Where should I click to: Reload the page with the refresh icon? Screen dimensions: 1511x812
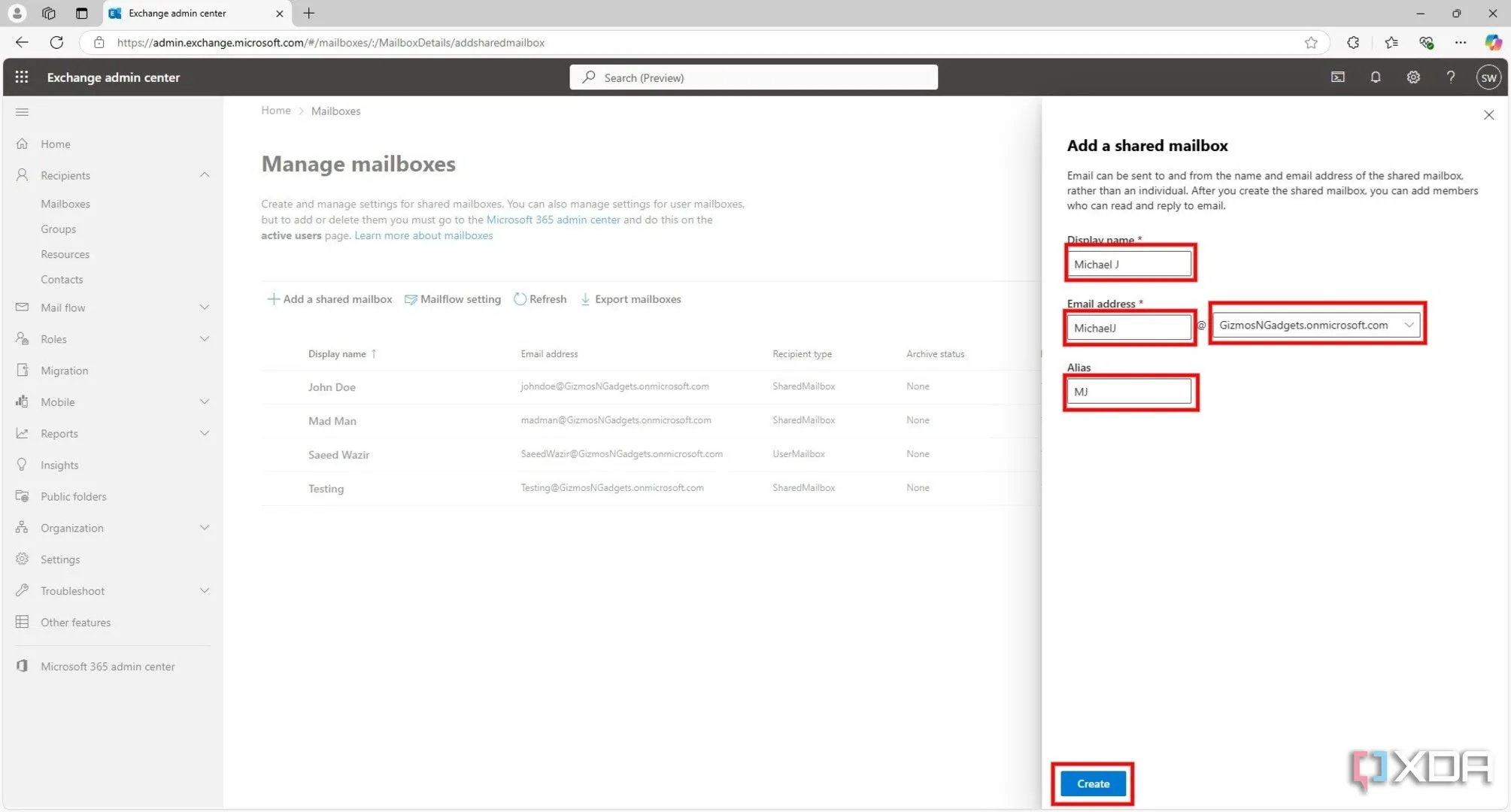pos(56,42)
